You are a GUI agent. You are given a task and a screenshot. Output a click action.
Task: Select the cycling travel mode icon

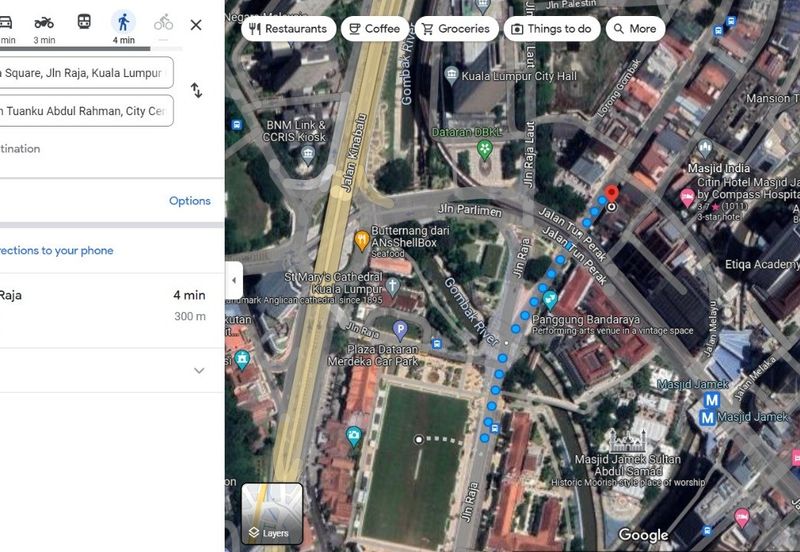pos(163,23)
